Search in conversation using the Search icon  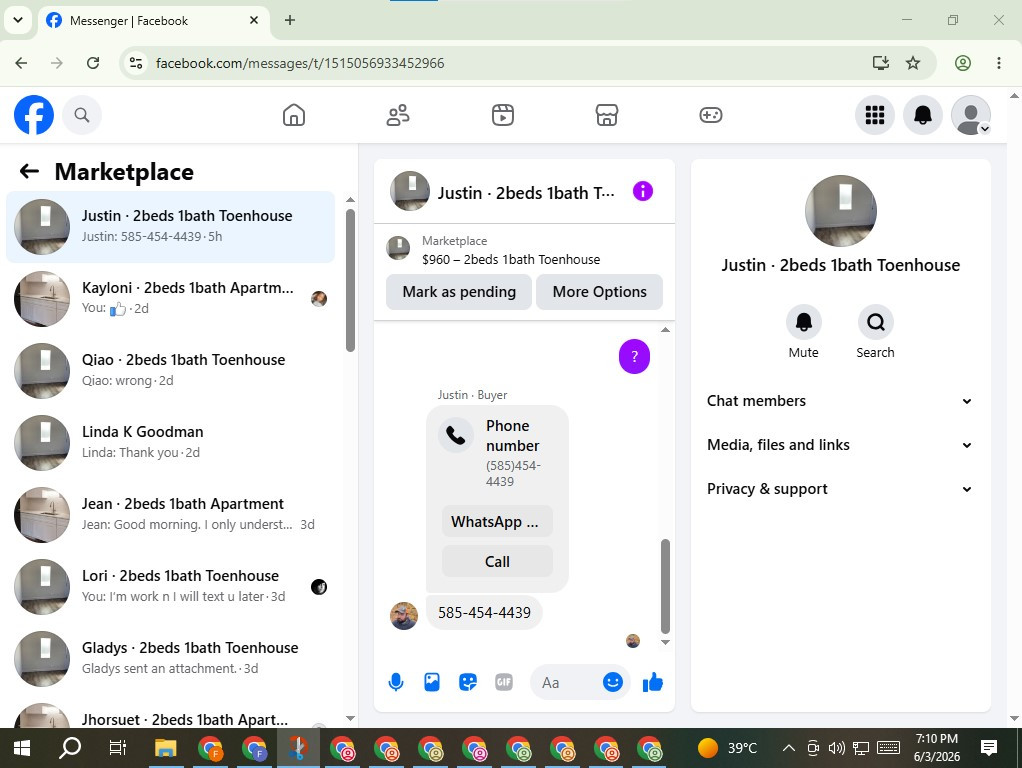(875, 322)
